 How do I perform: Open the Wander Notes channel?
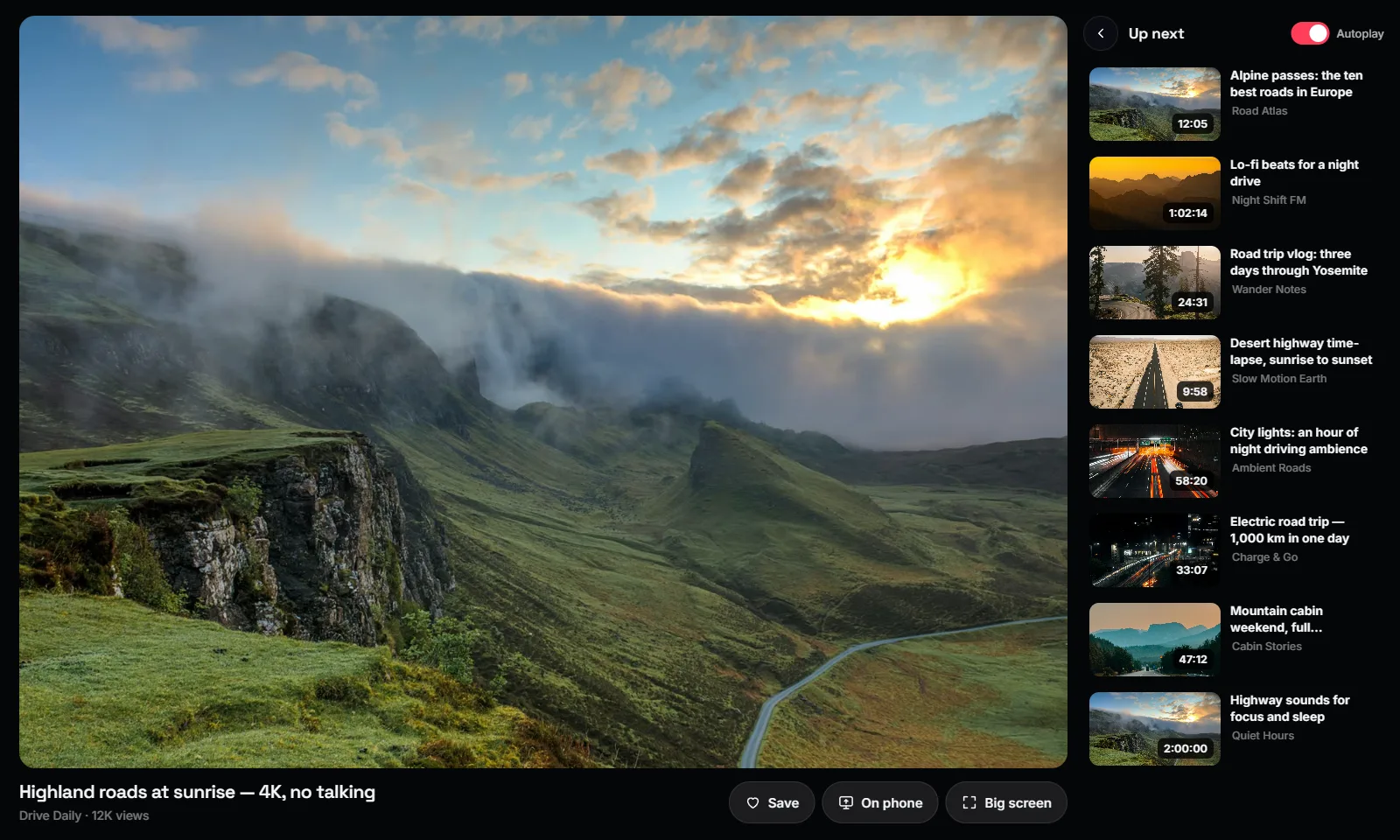pyautogui.click(x=1269, y=290)
